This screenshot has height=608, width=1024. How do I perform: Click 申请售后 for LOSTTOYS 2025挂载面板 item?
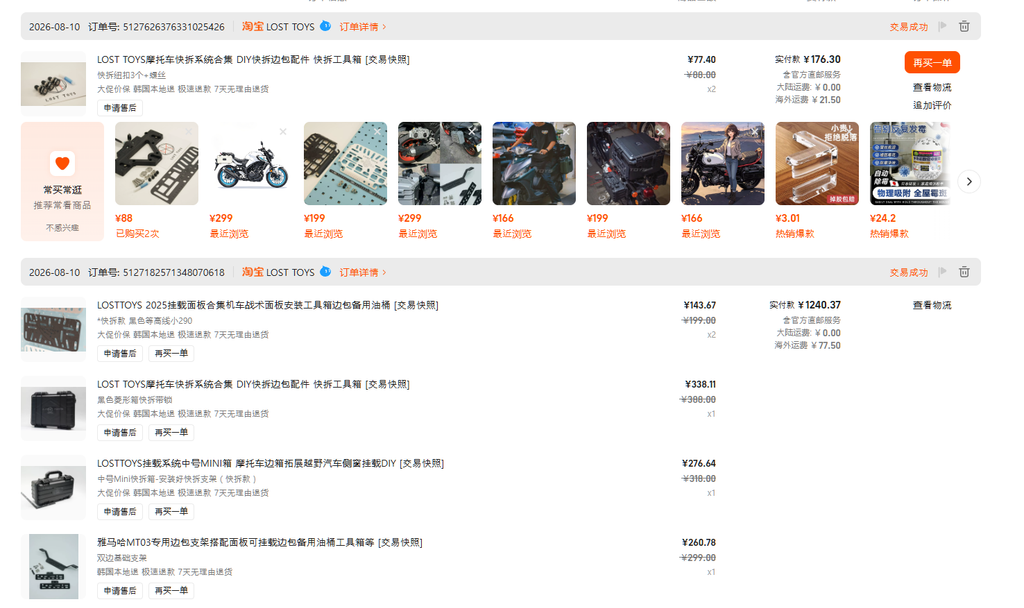pyautogui.click(x=120, y=353)
